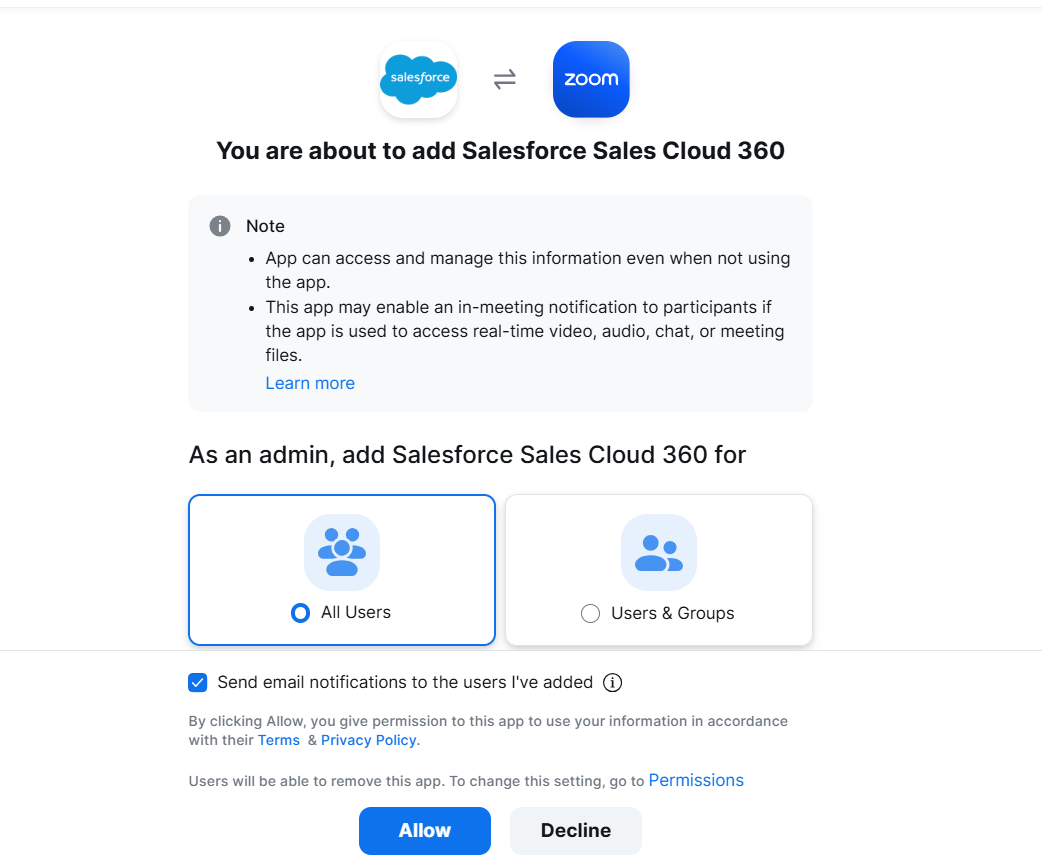This screenshot has width=1042, height=865.
Task: Click the Salesforce cloud logo
Action: (418, 79)
